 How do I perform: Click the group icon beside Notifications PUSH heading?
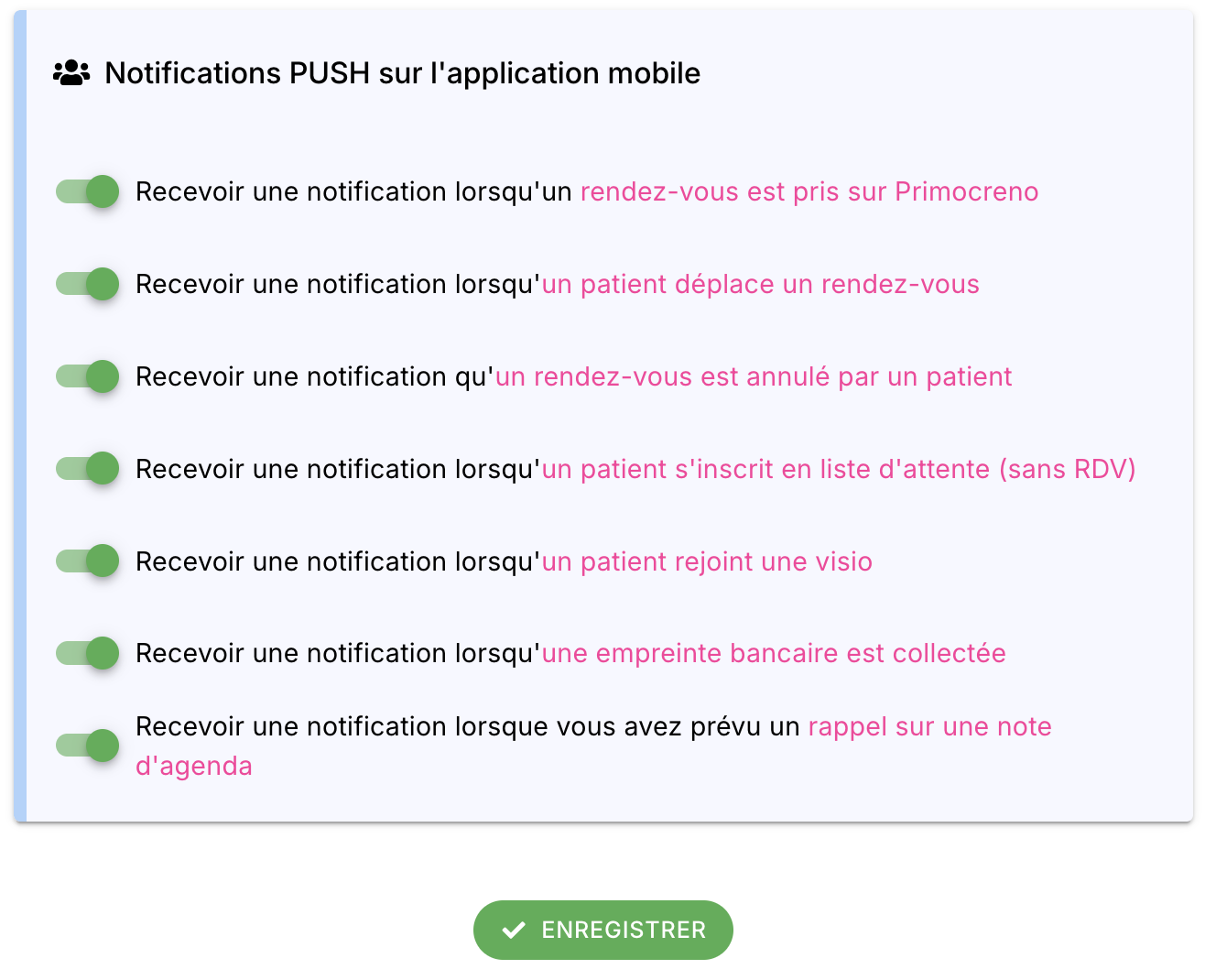71,73
